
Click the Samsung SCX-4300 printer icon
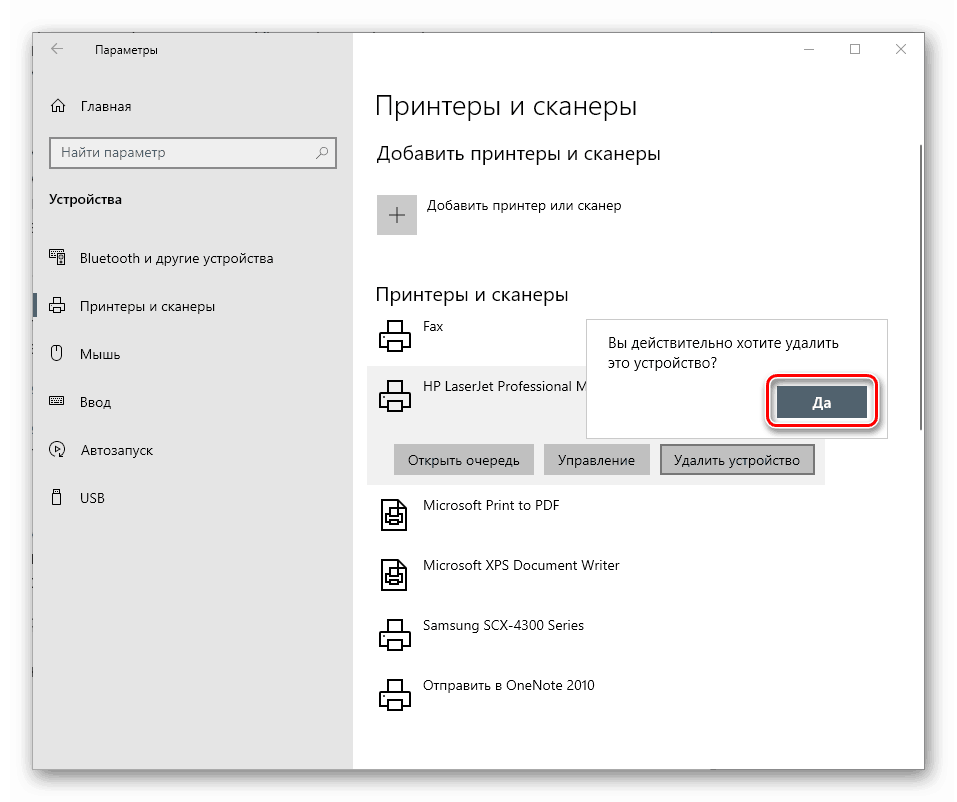(395, 635)
